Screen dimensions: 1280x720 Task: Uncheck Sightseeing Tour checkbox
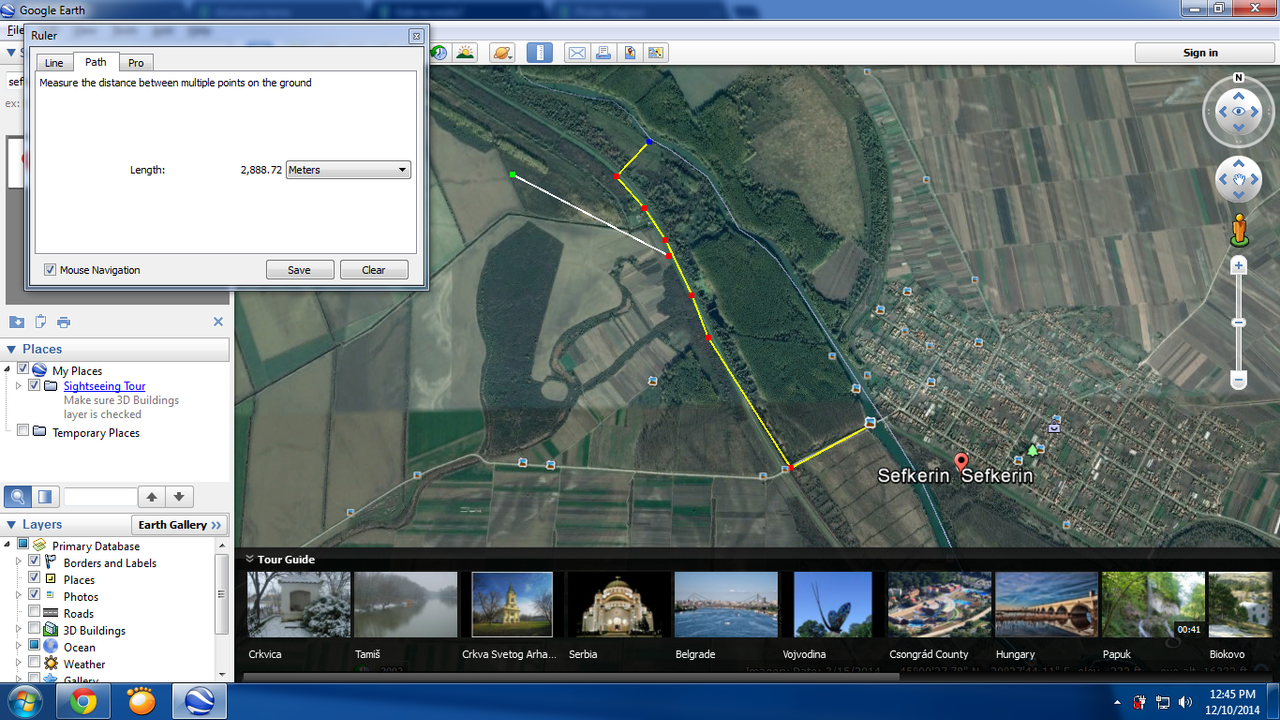click(x=35, y=385)
